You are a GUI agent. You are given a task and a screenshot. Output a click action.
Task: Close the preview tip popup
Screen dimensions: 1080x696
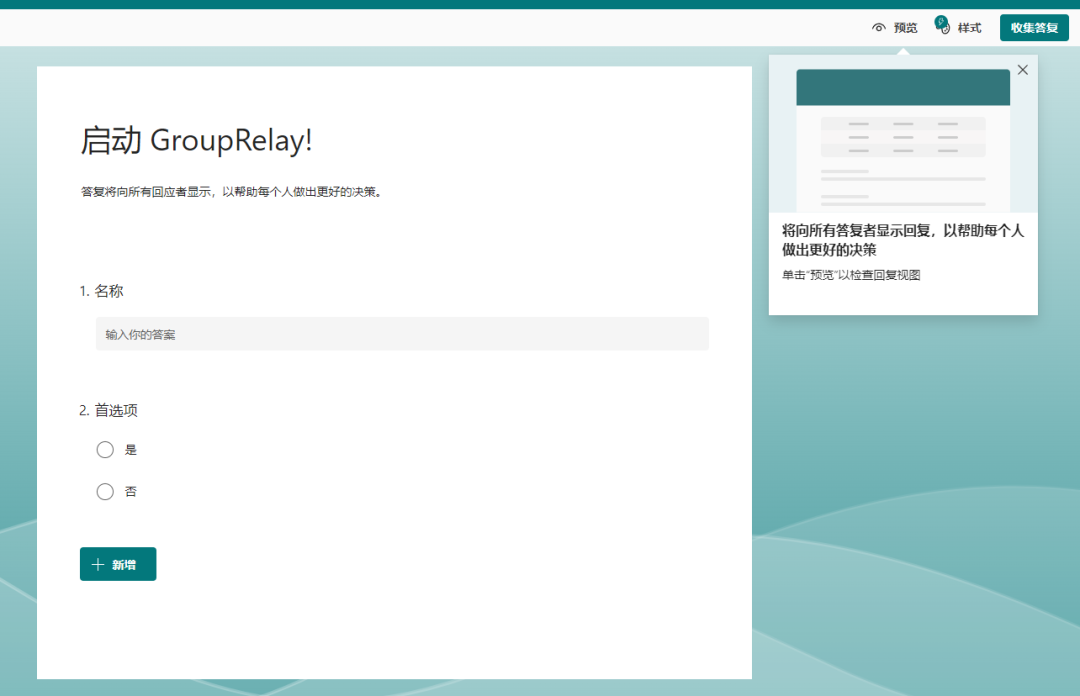[x=1023, y=70]
